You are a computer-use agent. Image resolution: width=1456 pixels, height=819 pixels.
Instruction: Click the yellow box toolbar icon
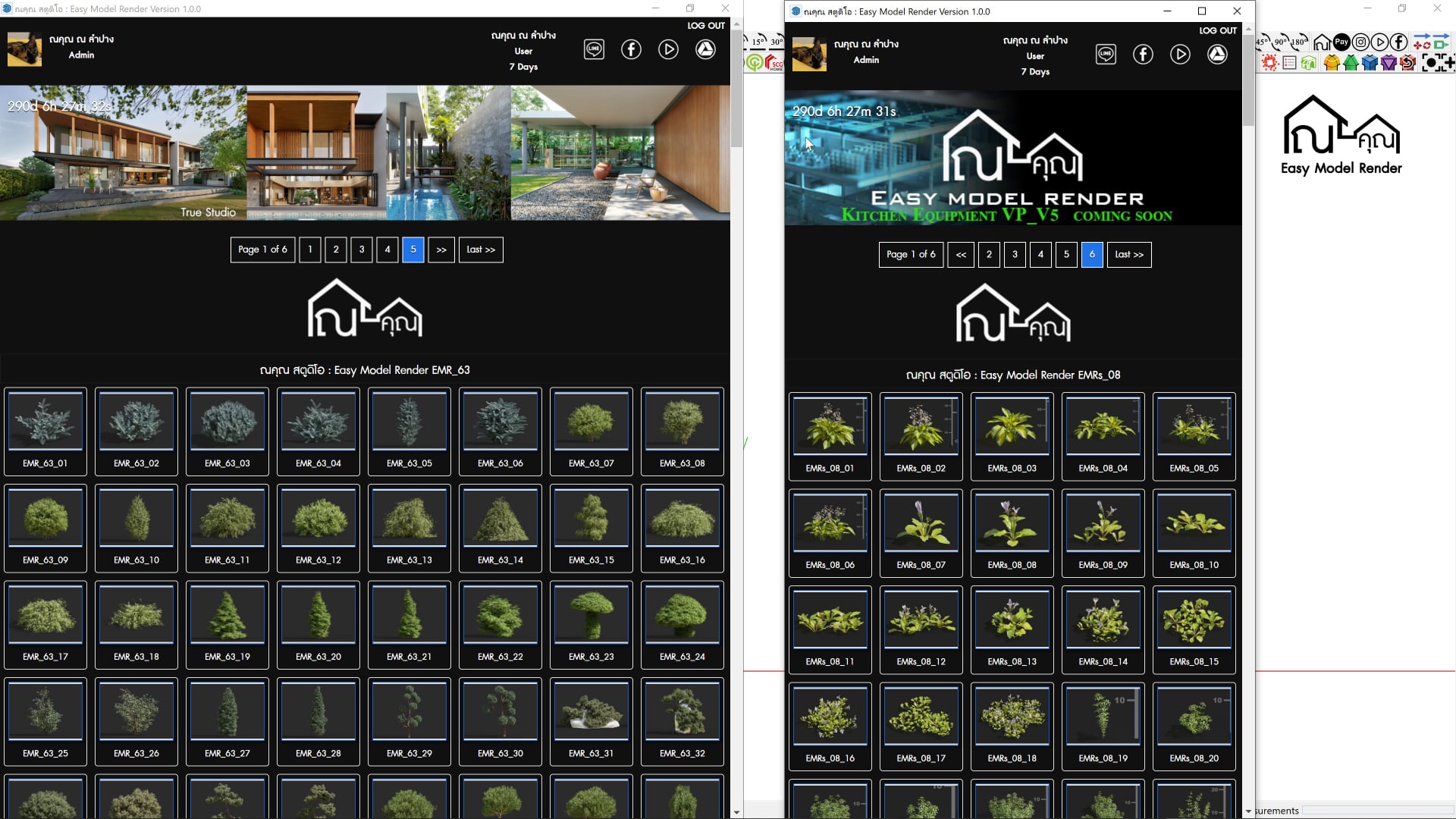(1332, 62)
